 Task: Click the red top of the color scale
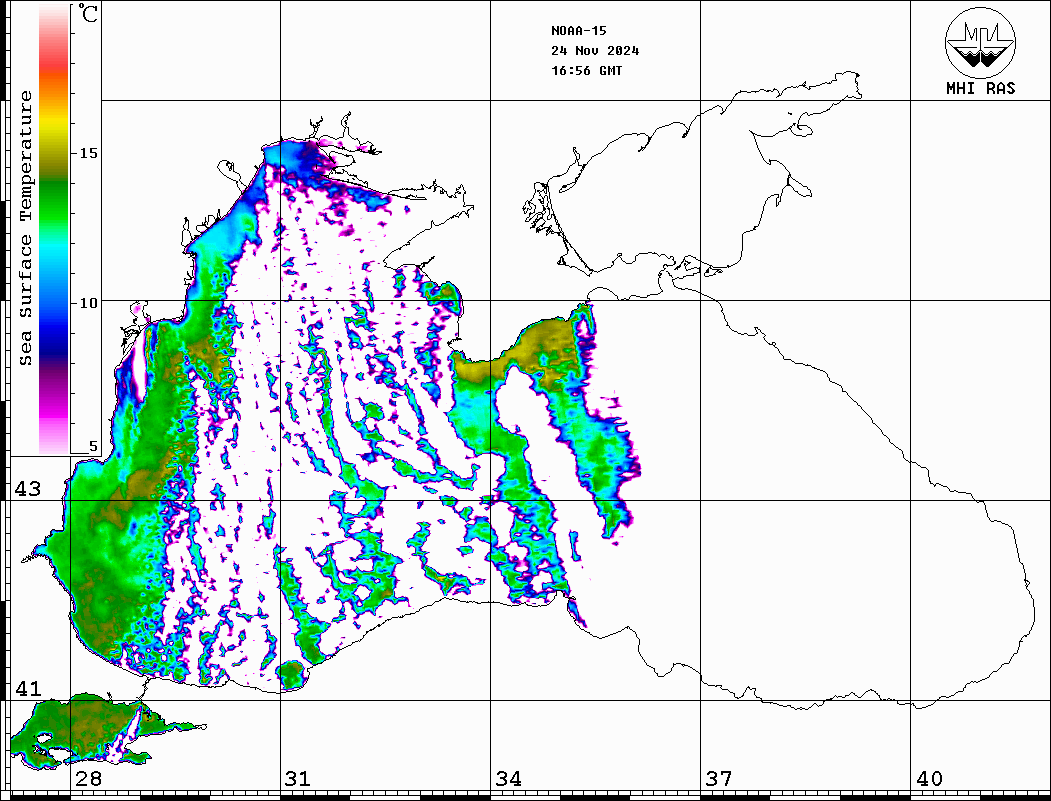click(54, 60)
